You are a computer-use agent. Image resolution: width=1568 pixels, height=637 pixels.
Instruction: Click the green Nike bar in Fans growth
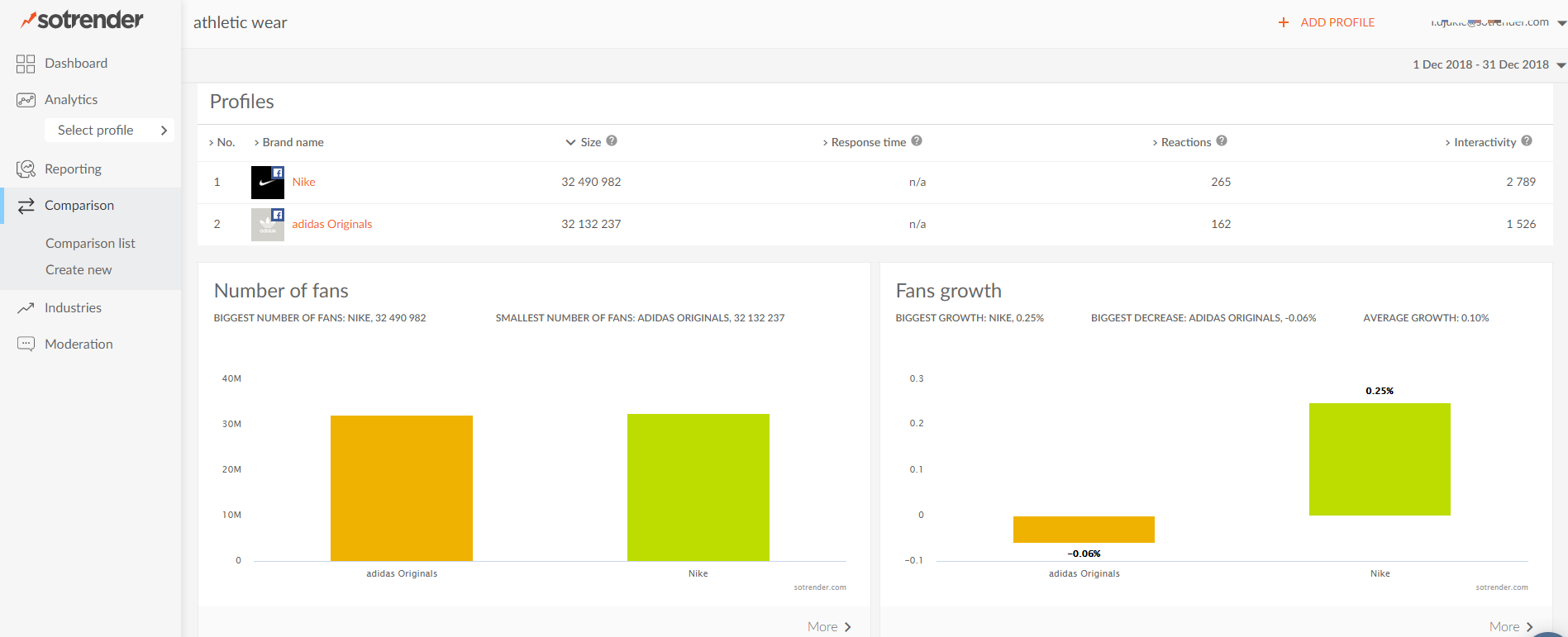1380,459
